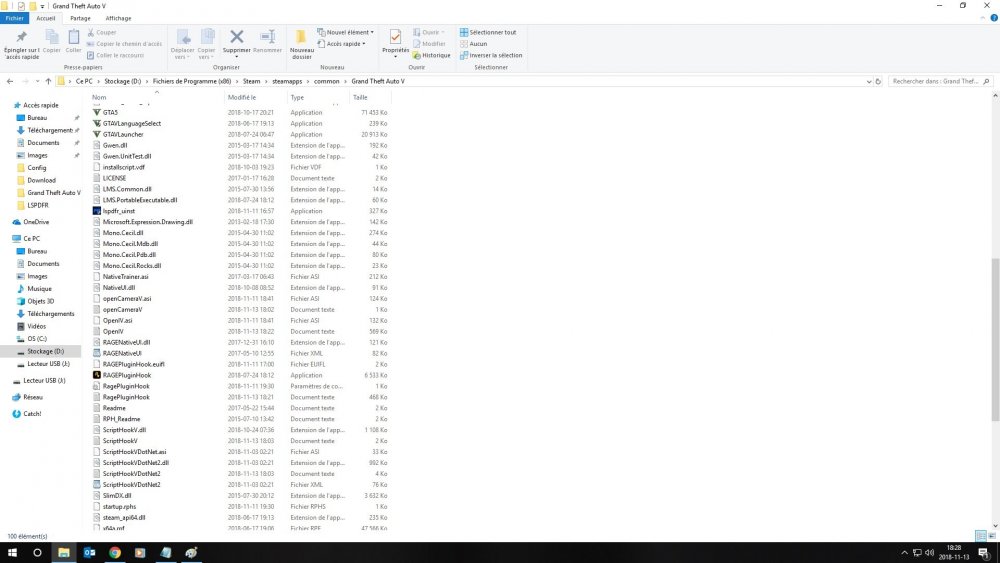The height and width of the screenshot is (563, 1000).
Task: Switch to the Partage ribbon tab
Action: [80, 18]
